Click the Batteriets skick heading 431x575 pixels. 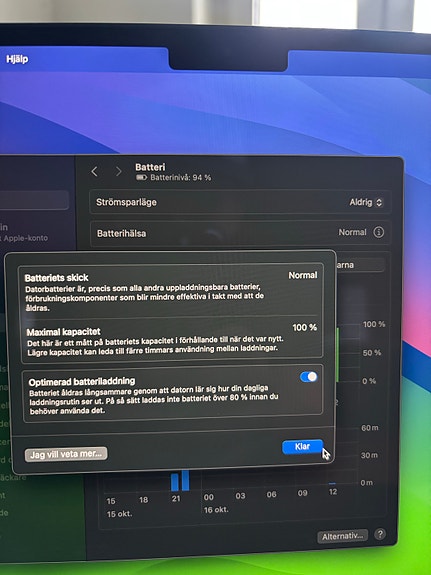pos(56,278)
